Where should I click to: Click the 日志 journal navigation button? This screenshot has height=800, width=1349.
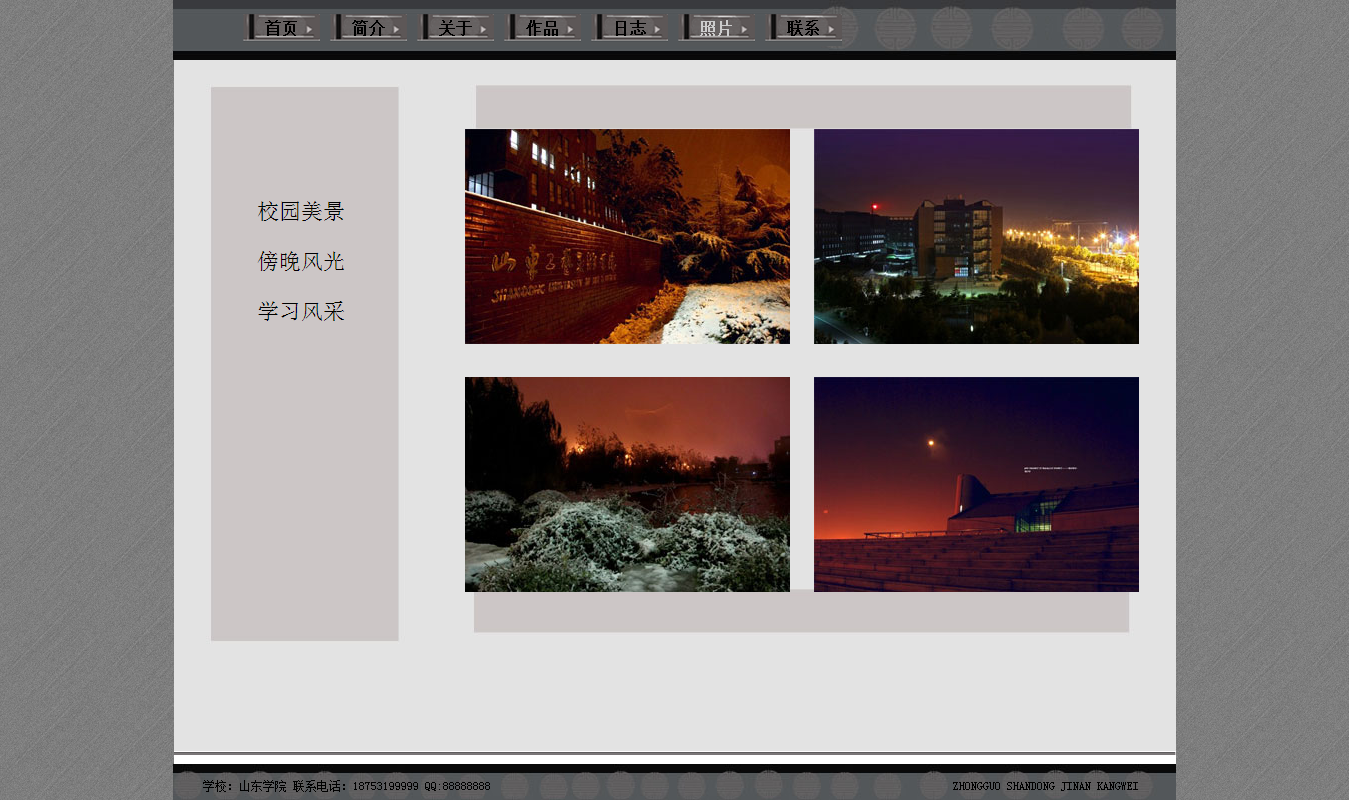[629, 28]
